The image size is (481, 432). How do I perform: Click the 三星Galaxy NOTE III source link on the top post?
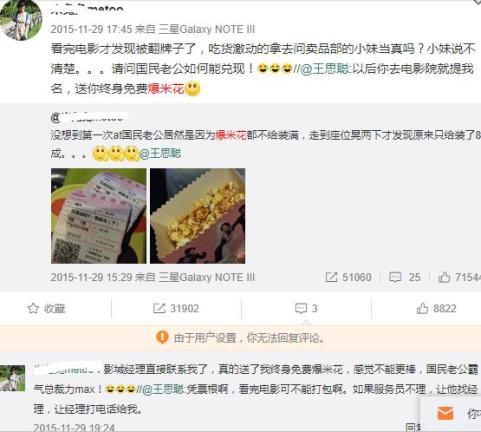(x=207, y=29)
